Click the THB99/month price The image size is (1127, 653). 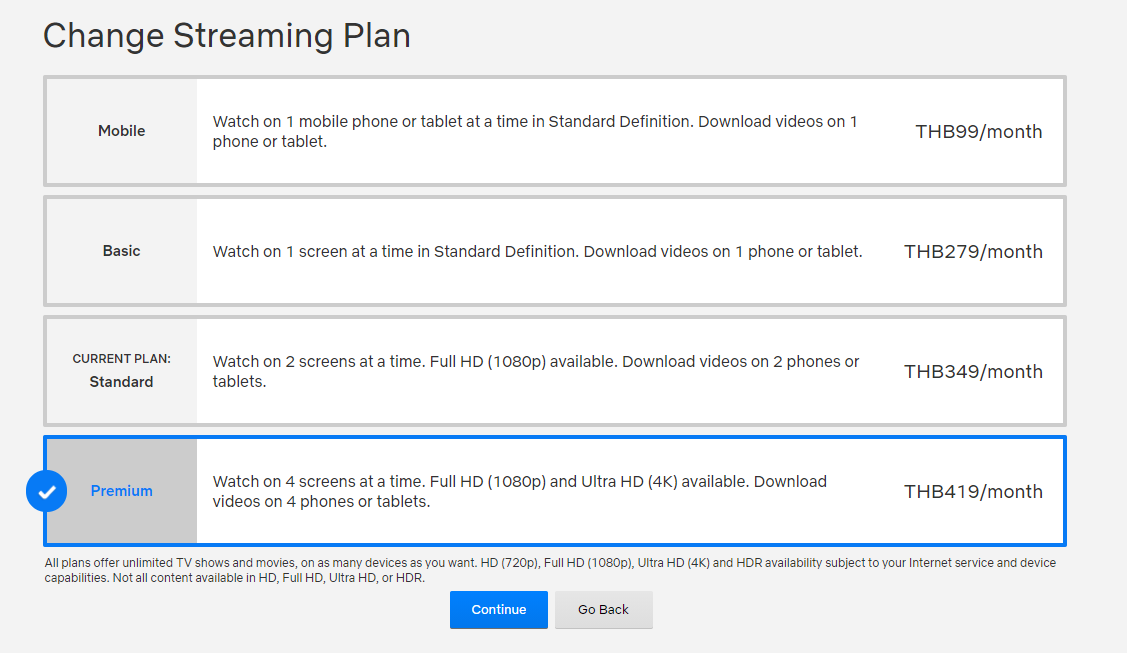978,132
